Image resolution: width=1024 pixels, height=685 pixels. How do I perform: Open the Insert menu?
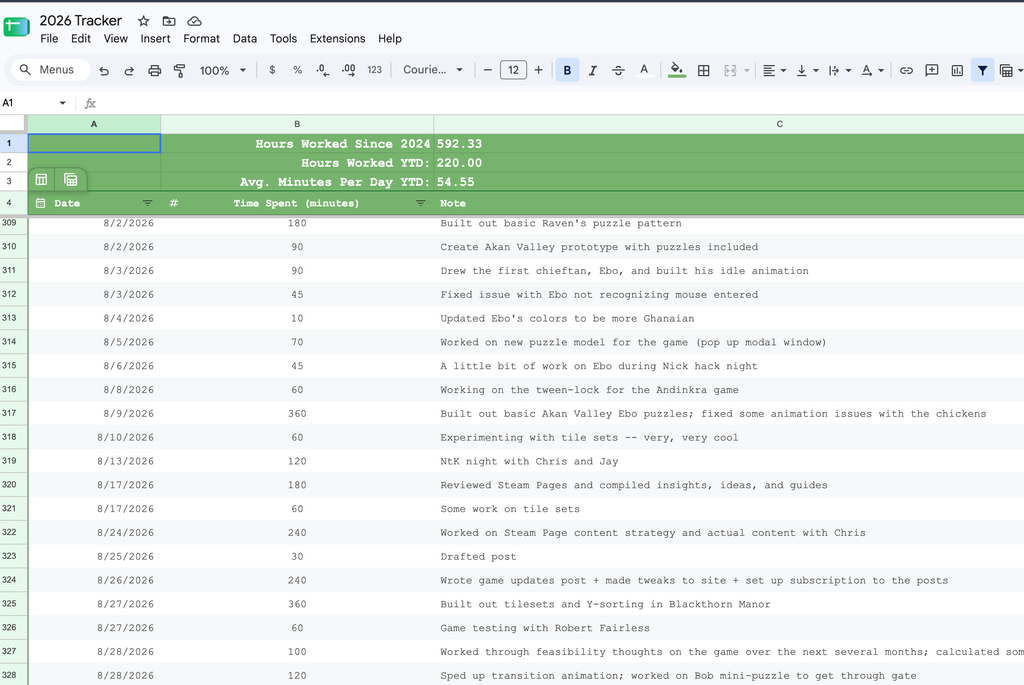click(155, 39)
